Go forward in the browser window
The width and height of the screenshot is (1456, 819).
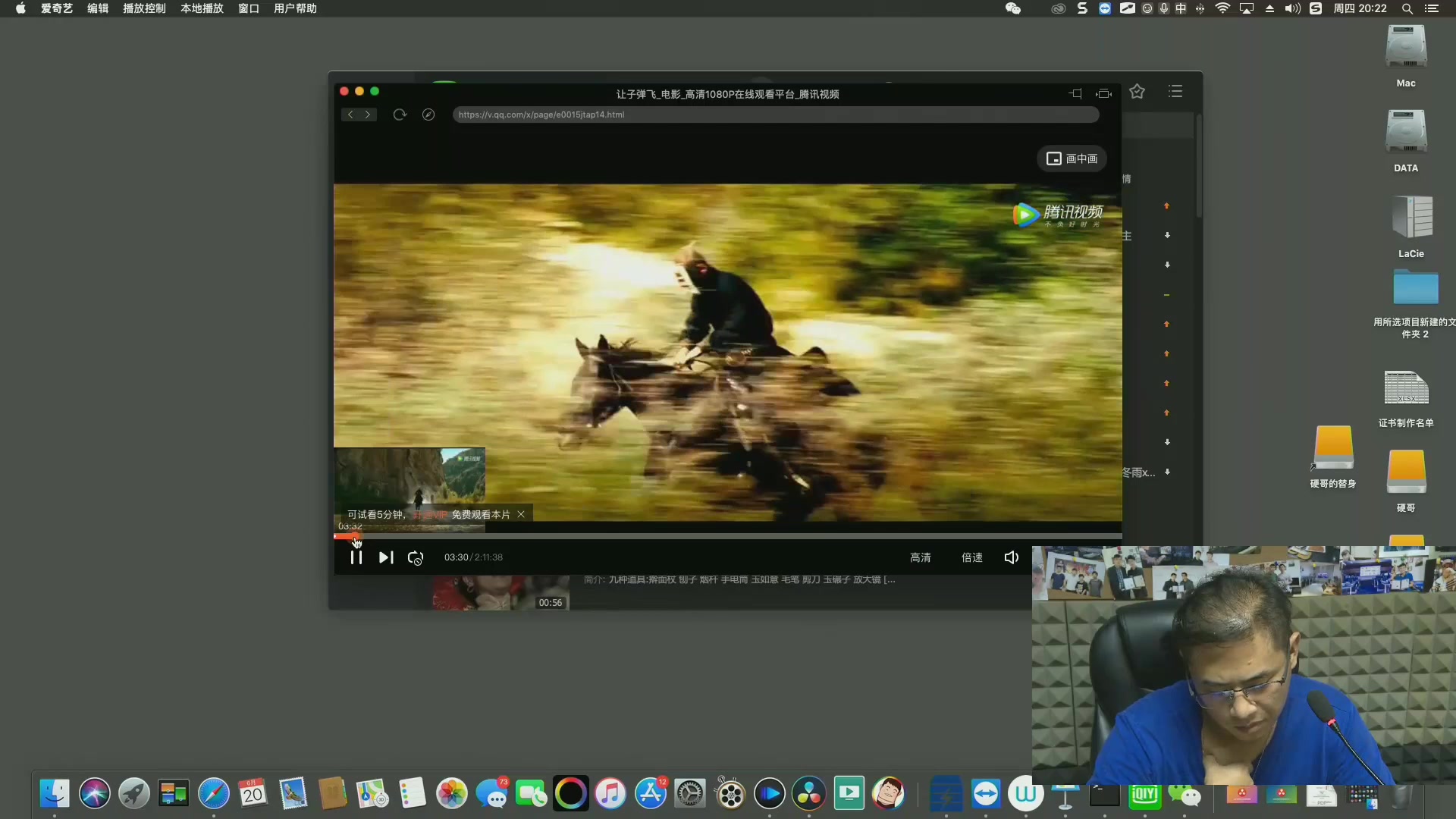pos(369,115)
